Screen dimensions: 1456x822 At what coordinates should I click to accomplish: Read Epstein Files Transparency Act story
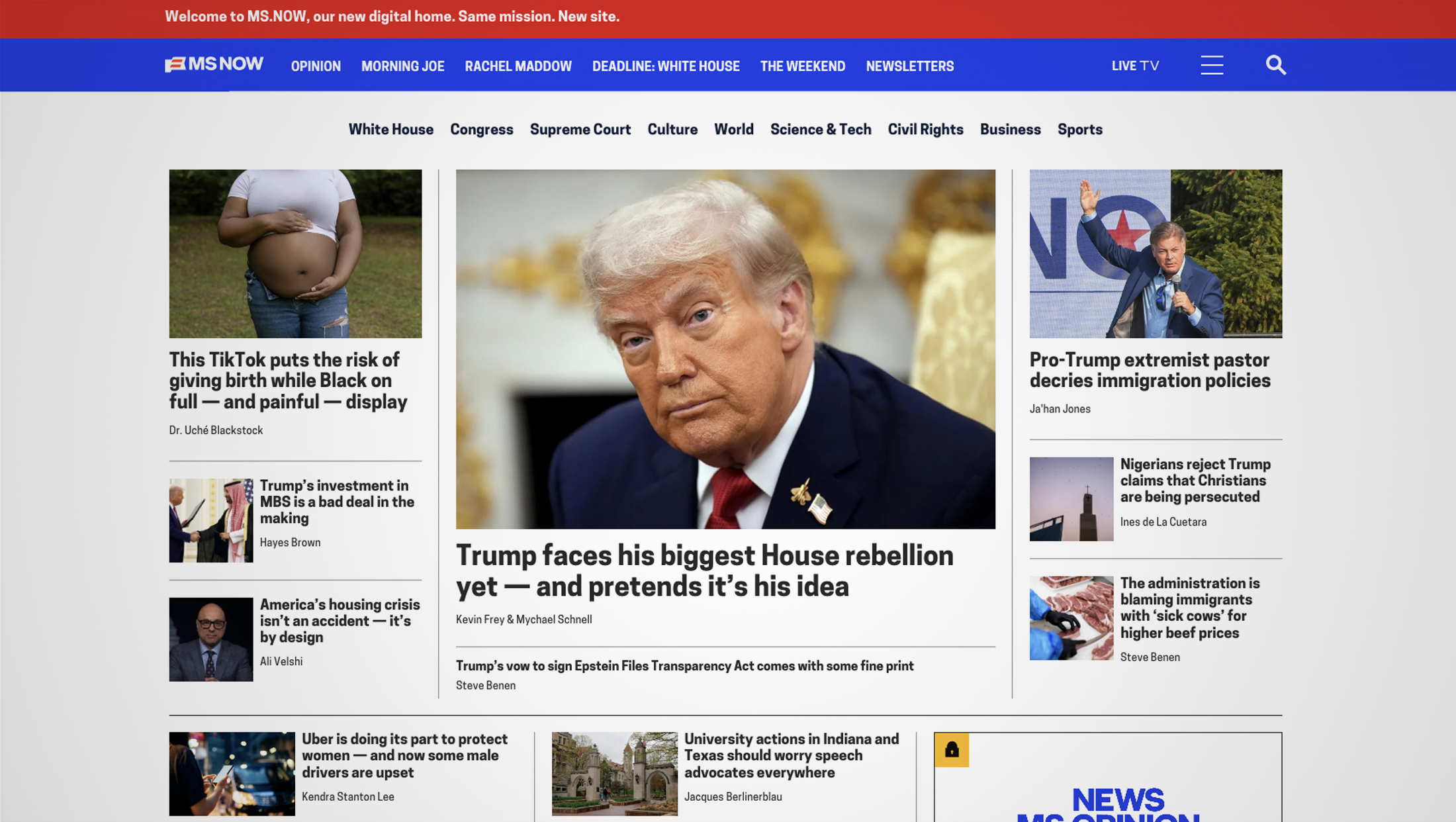click(x=684, y=666)
